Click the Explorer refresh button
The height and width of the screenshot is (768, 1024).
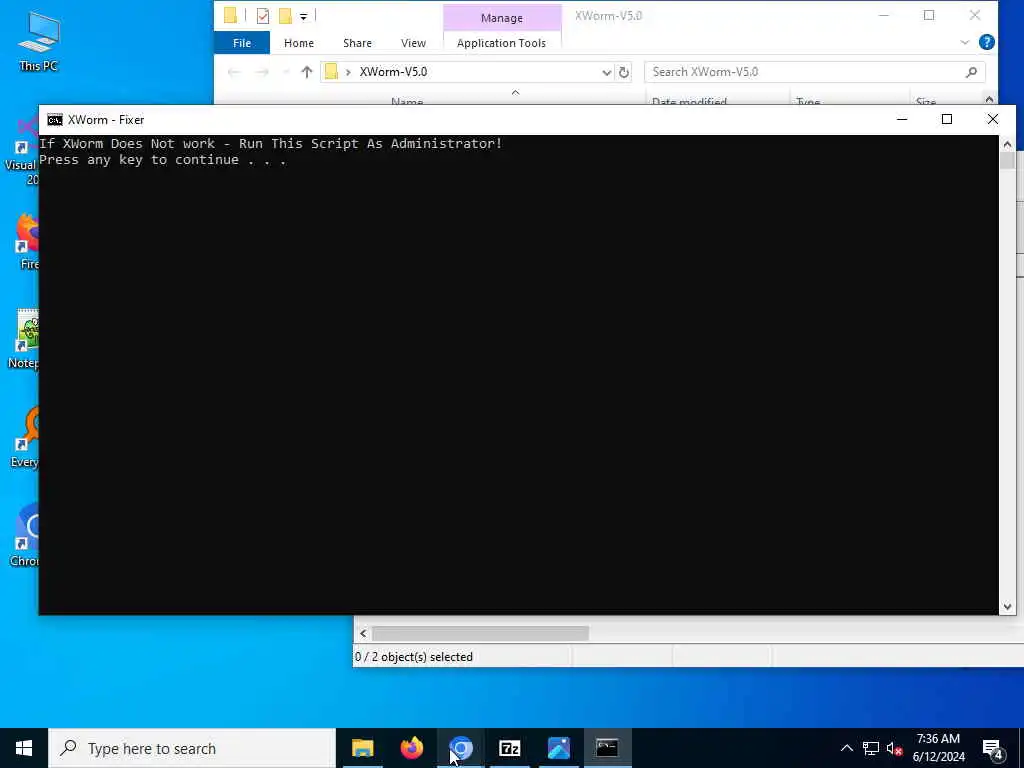624,72
